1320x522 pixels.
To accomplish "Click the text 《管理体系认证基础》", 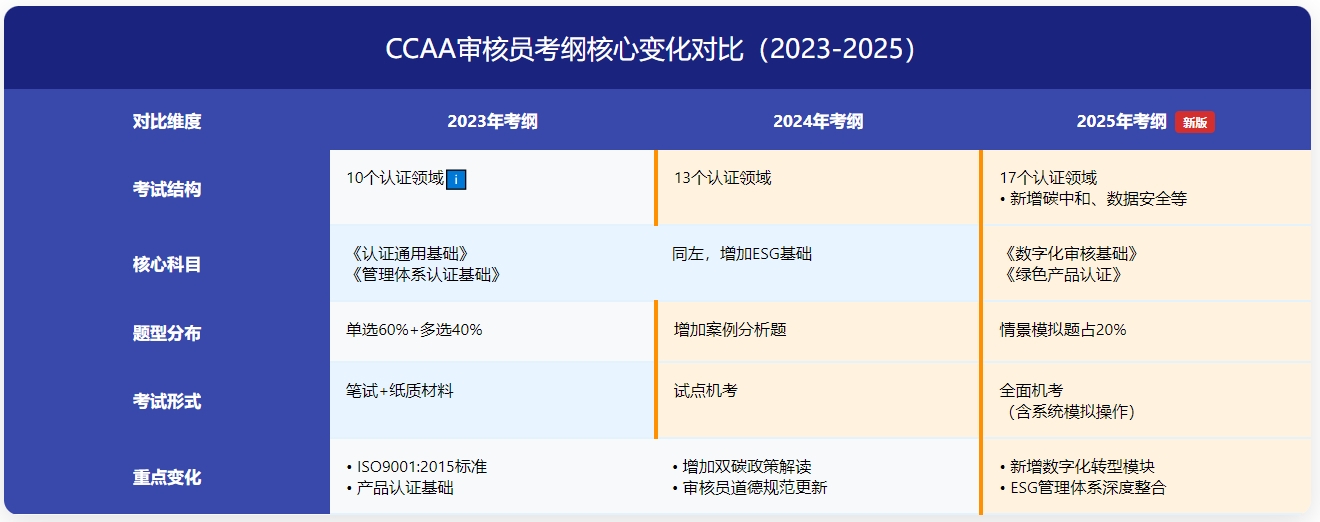I will [426, 275].
